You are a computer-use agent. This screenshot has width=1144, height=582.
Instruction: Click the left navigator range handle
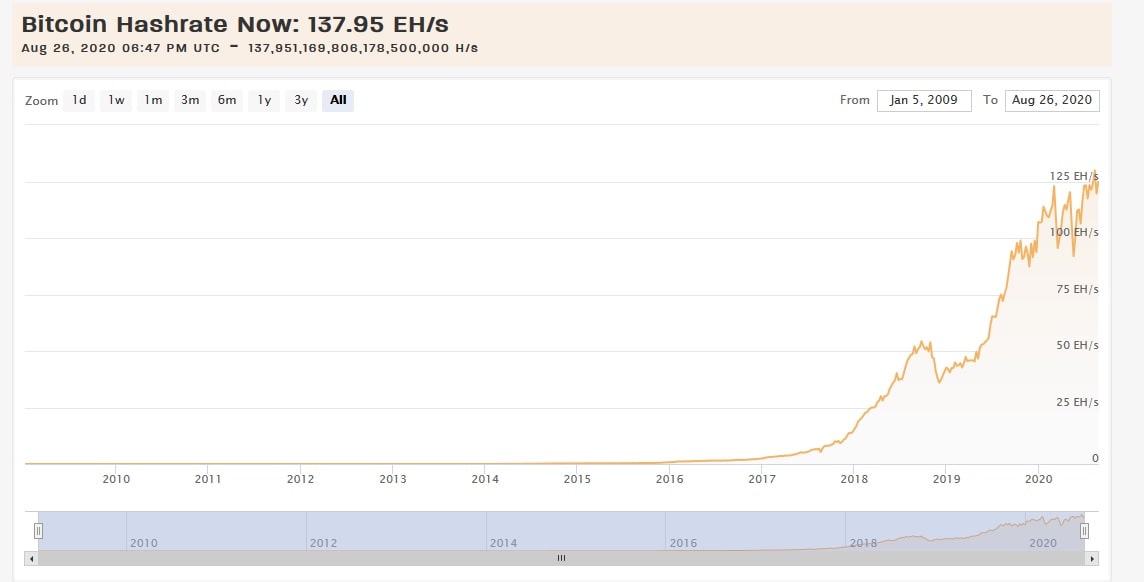pyautogui.click(x=39, y=531)
